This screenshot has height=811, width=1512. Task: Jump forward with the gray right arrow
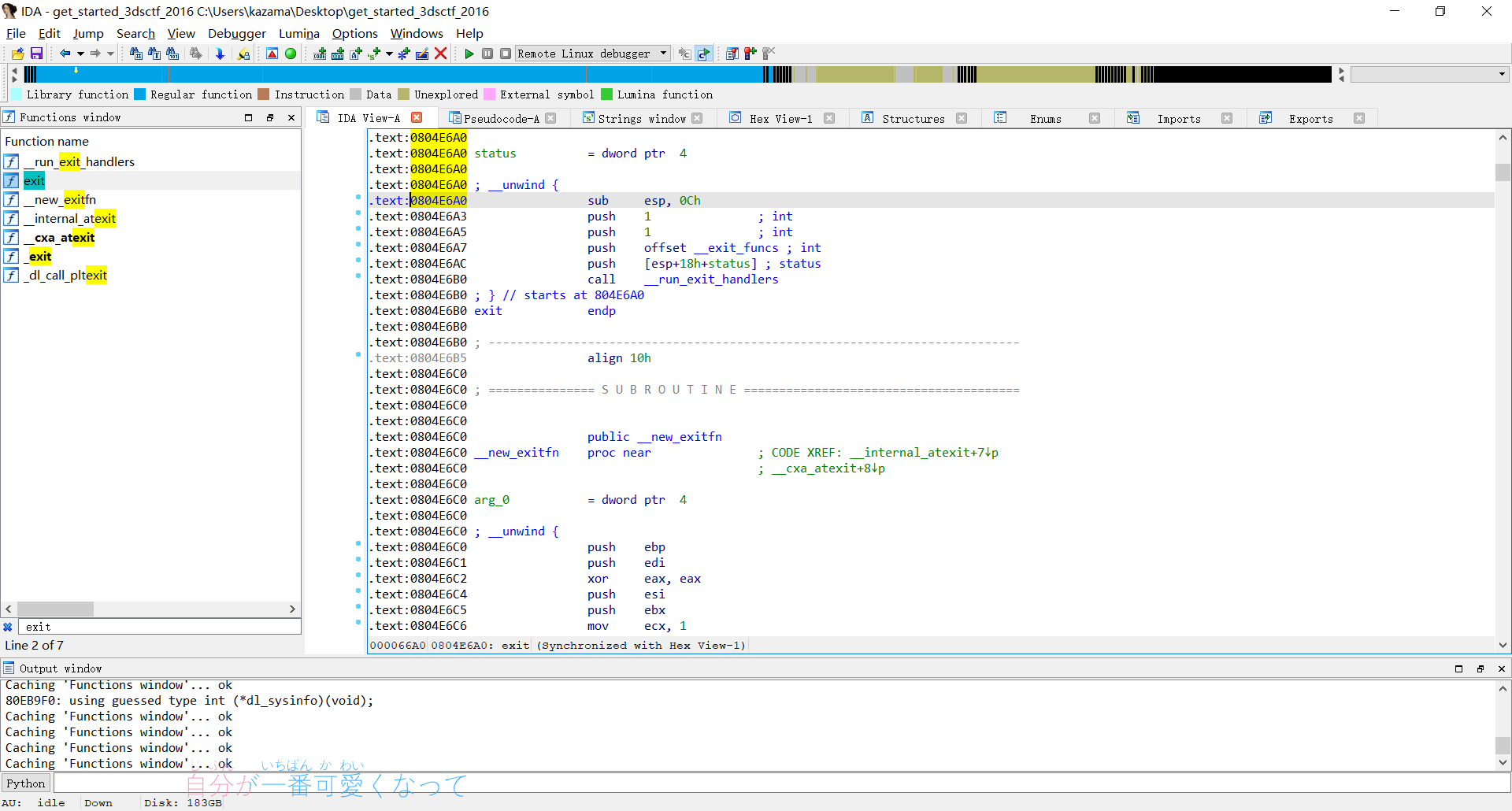pos(95,54)
